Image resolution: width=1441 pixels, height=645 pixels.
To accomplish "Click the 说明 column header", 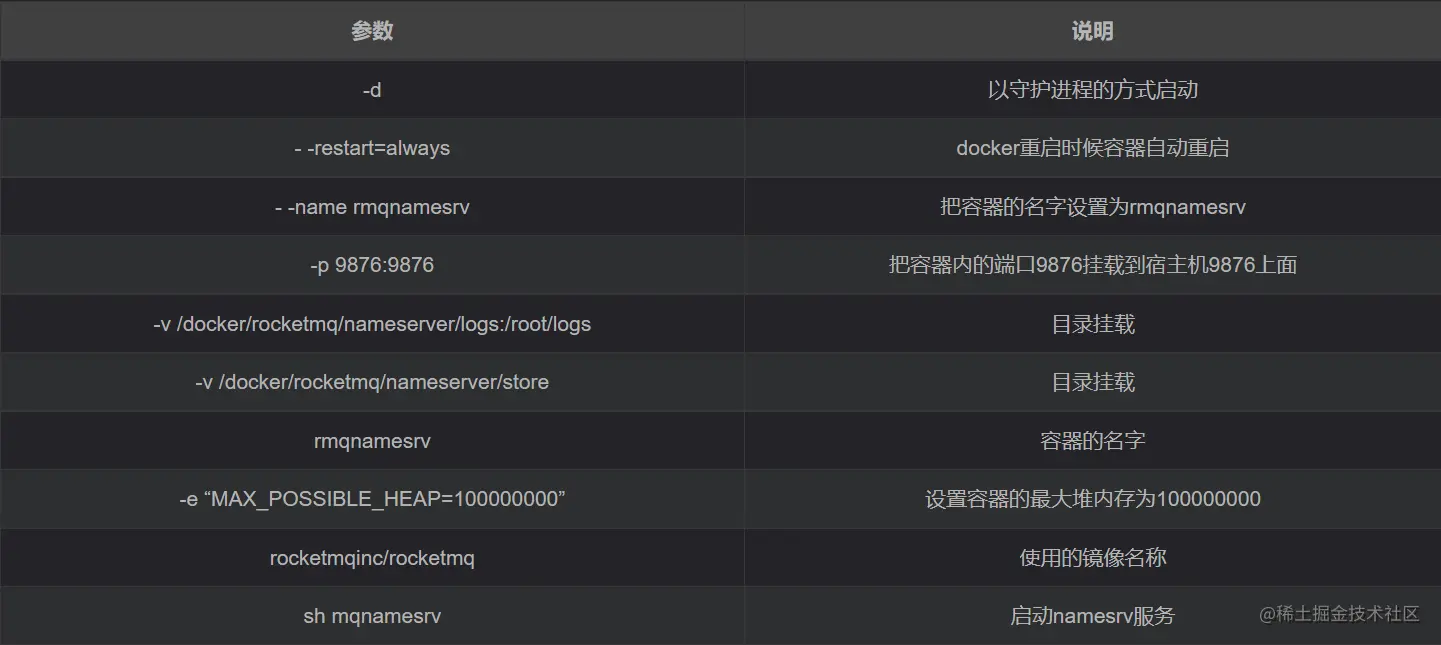I will [1092, 31].
